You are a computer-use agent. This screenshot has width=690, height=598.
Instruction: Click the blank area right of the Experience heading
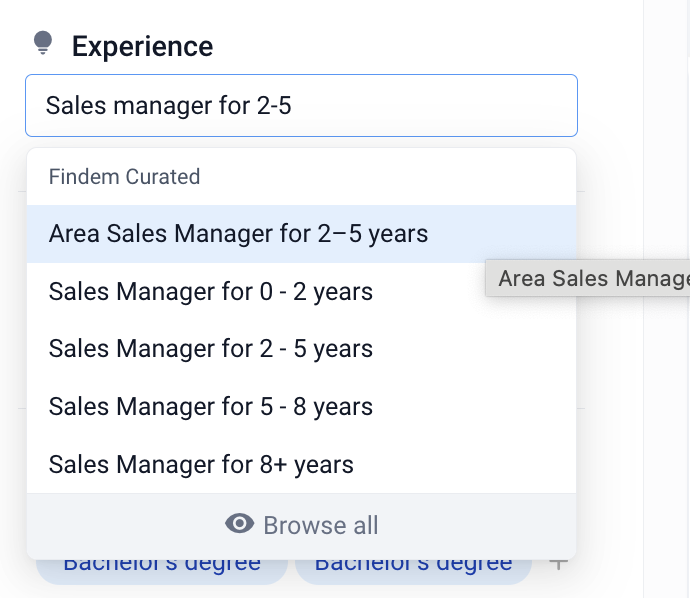pos(400,46)
